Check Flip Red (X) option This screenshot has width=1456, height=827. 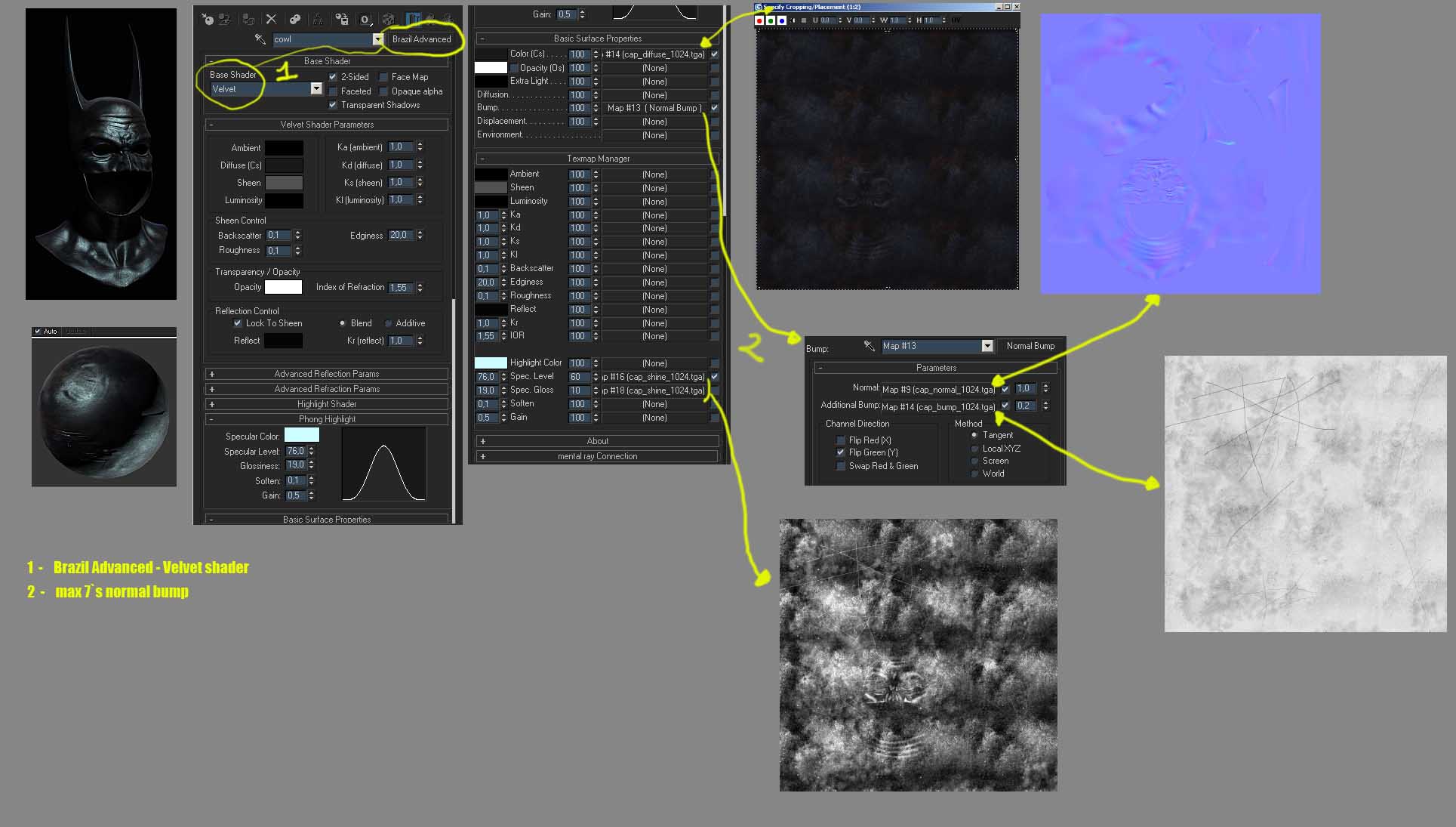click(840, 440)
